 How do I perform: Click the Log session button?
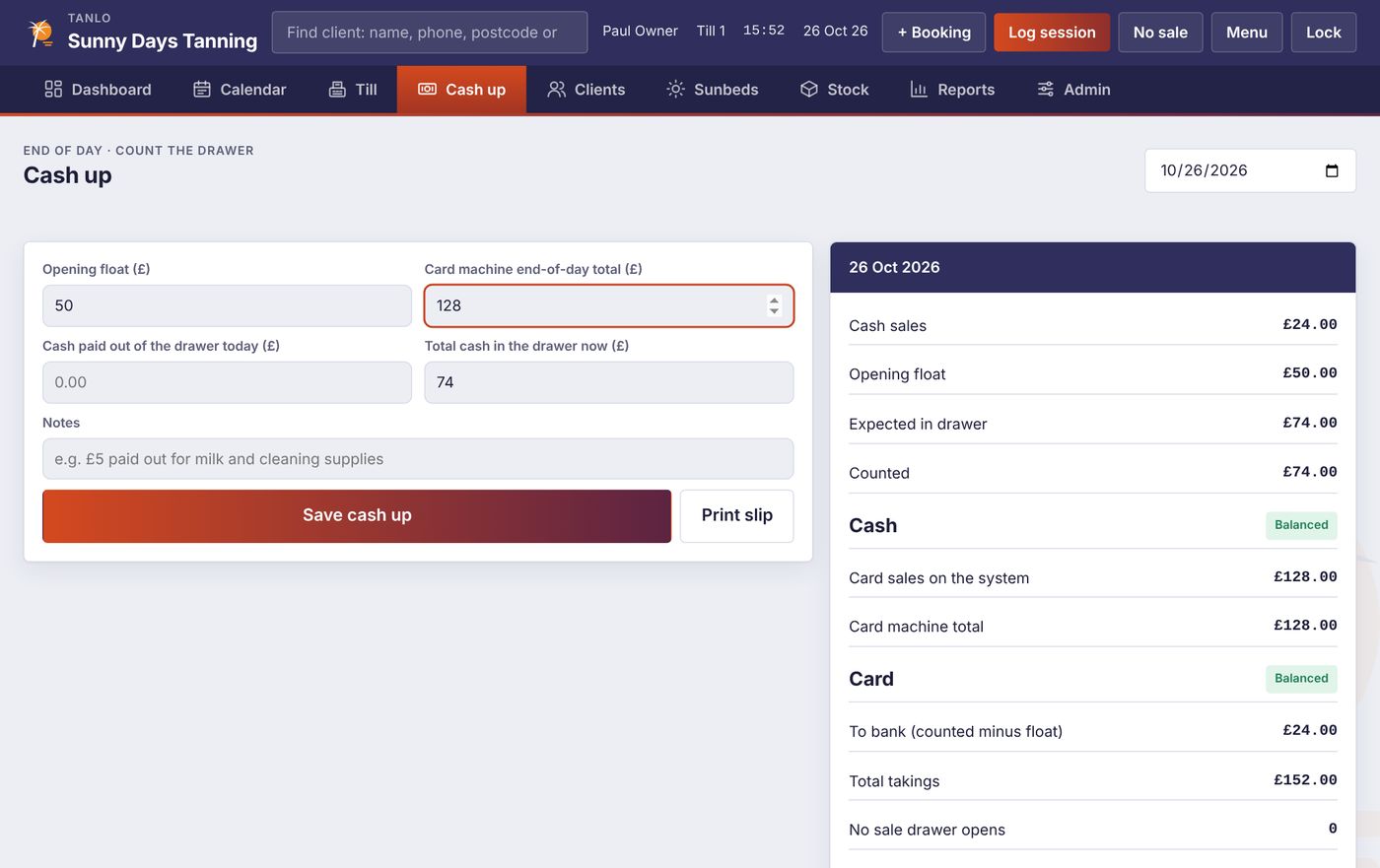click(1052, 33)
